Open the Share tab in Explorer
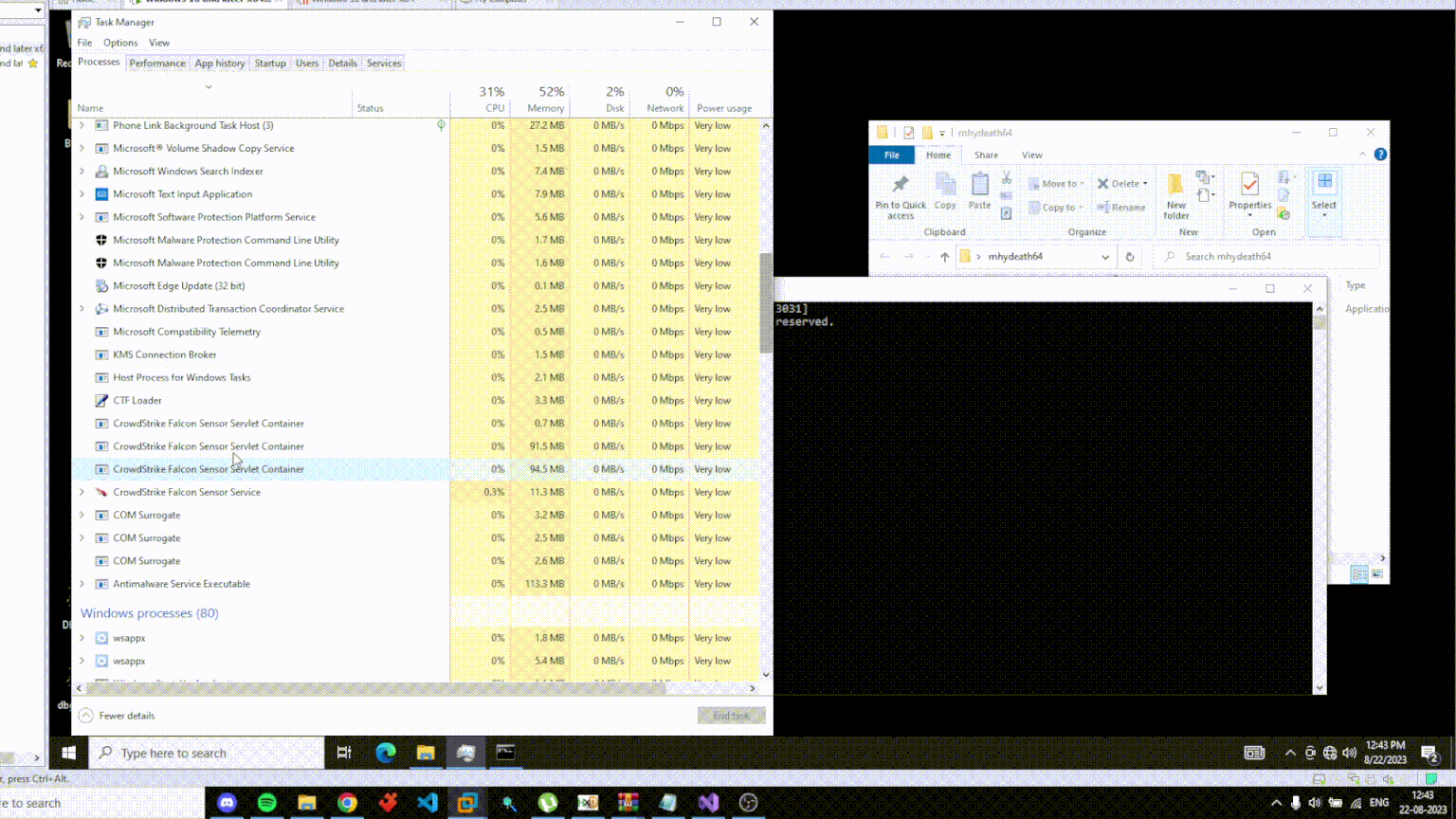 [x=986, y=155]
